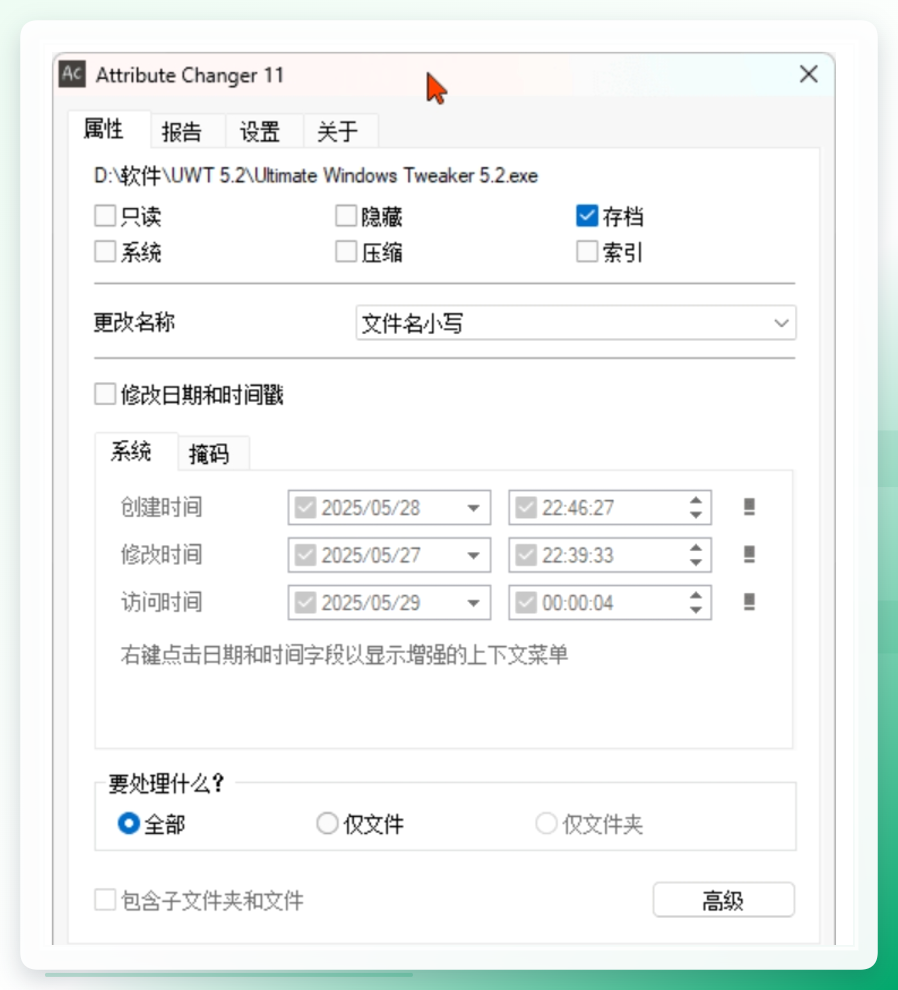Select the inner 系统 timestamp tab
Image resolution: width=898 pixels, height=990 pixels.
click(136, 451)
